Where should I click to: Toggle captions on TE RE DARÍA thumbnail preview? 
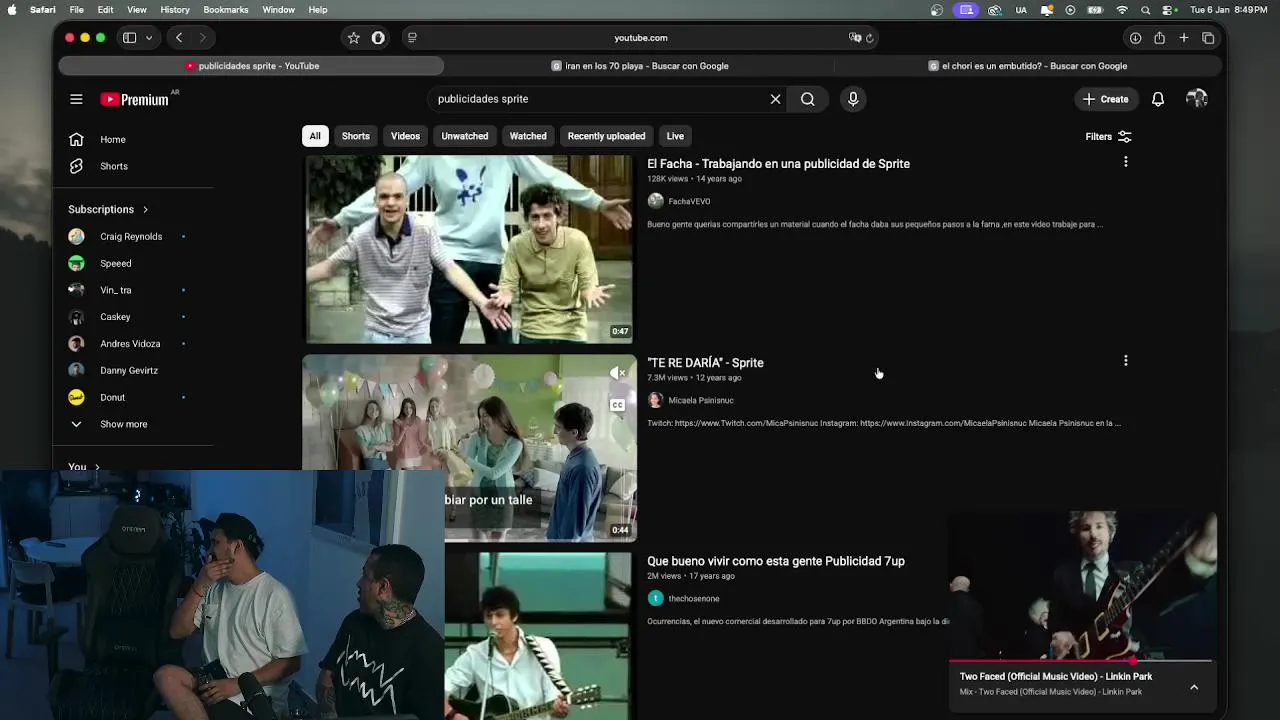click(x=617, y=405)
